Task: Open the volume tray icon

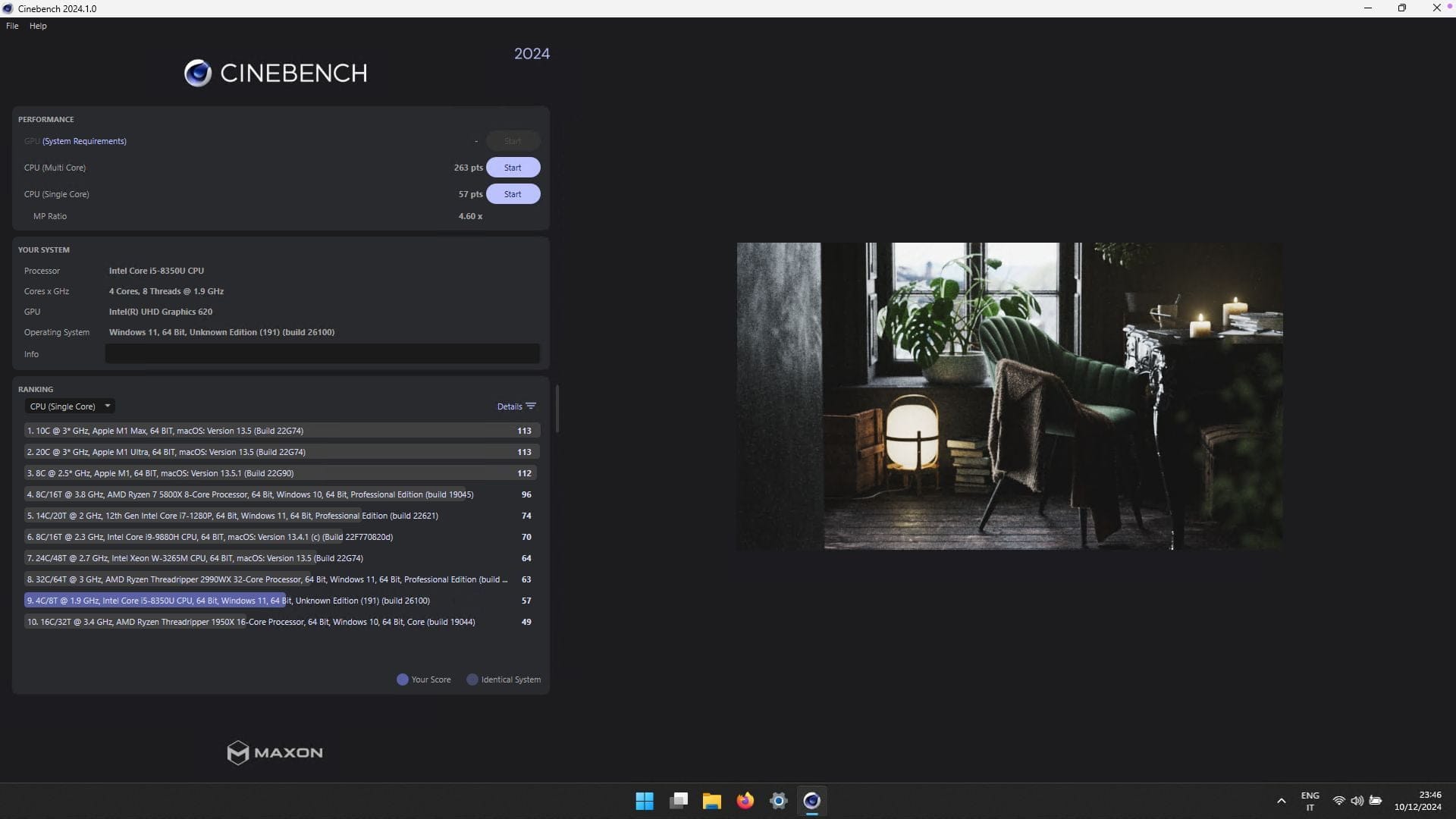Action: click(x=1357, y=801)
